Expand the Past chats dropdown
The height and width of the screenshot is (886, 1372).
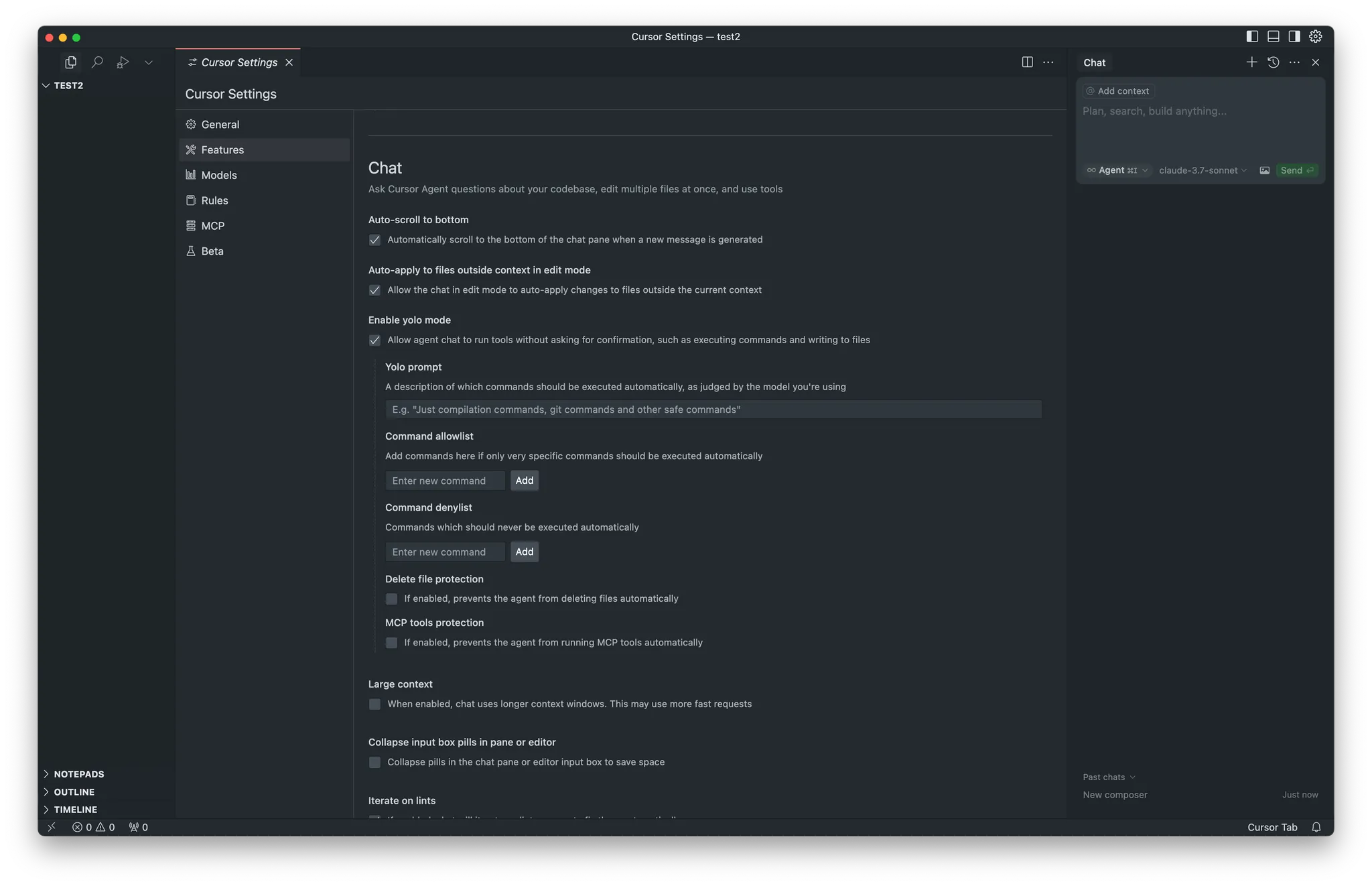coord(1109,777)
